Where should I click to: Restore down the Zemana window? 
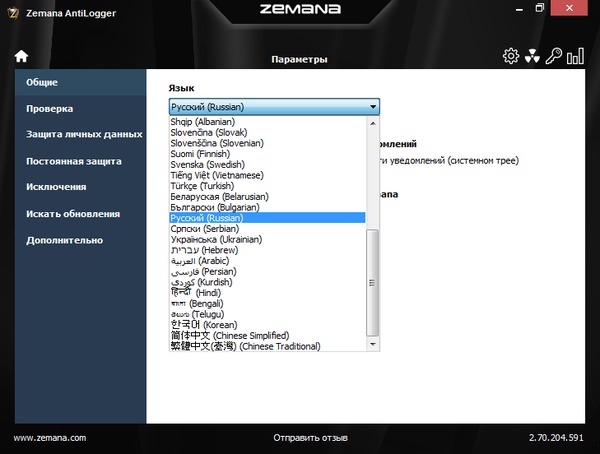540,8
